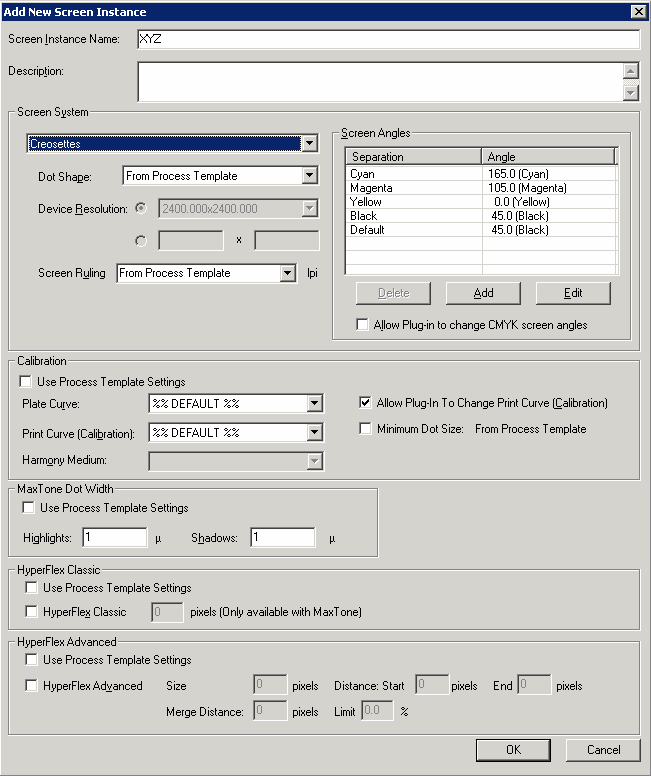Click the Edit screen angle button
This screenshot has width=651, height=776.
pyautogui.click(x=573, y=293)
